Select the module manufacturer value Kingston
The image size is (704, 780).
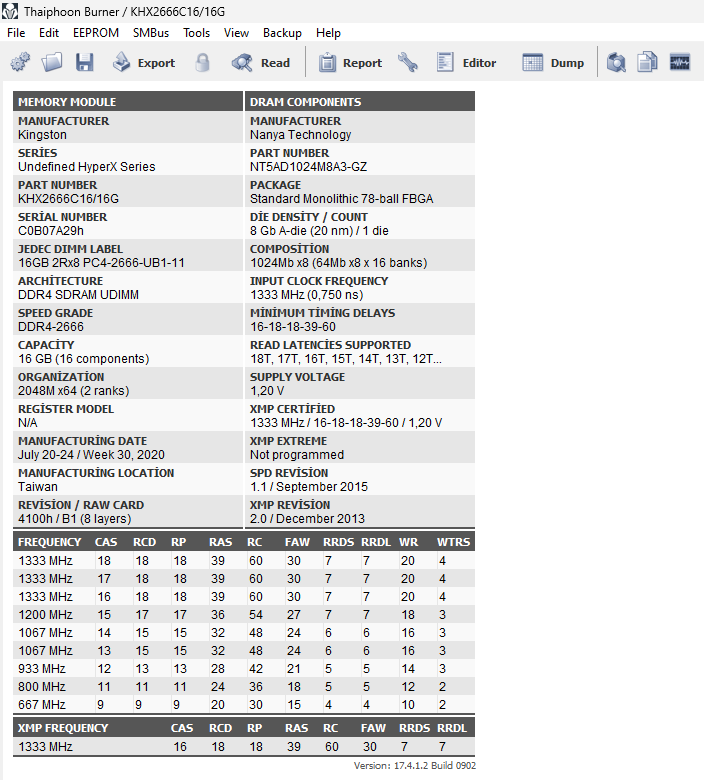click(x=42, y=135)
